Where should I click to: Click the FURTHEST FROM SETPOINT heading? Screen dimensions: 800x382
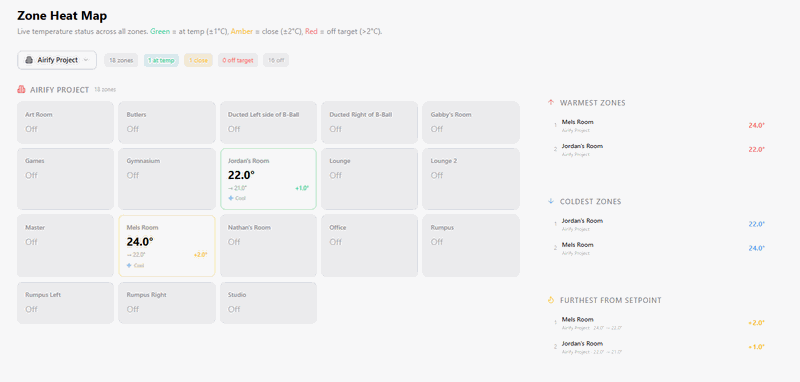[610, 300]
